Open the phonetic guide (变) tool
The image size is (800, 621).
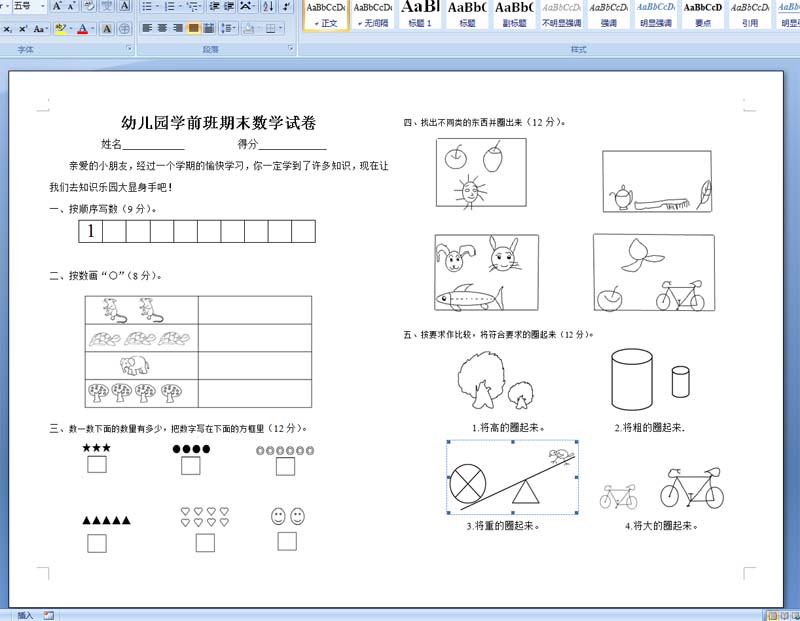pos(107,6)
